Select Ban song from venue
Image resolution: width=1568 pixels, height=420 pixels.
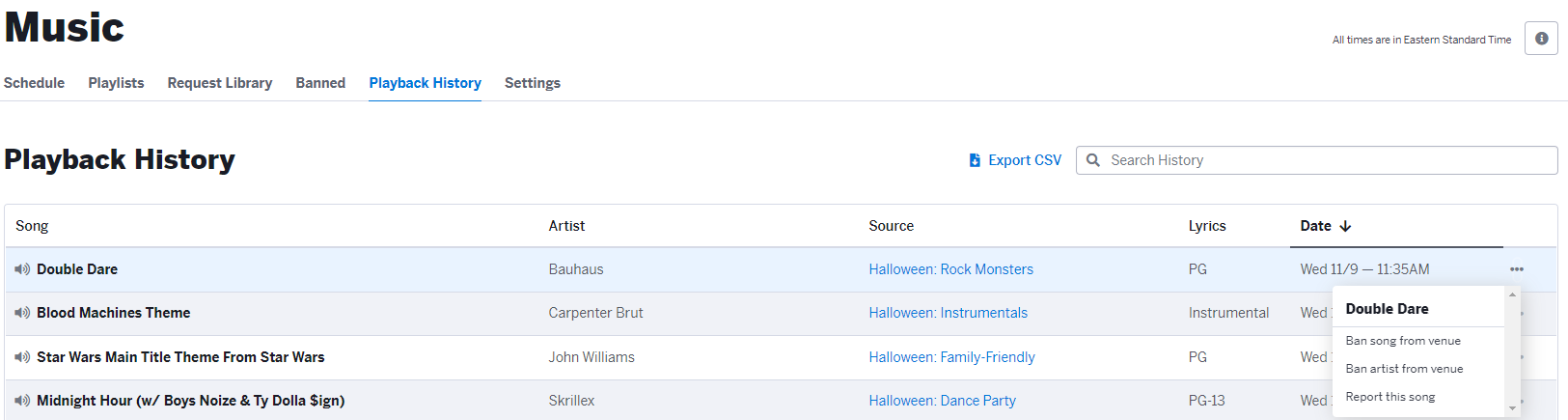coord(1403,341)
